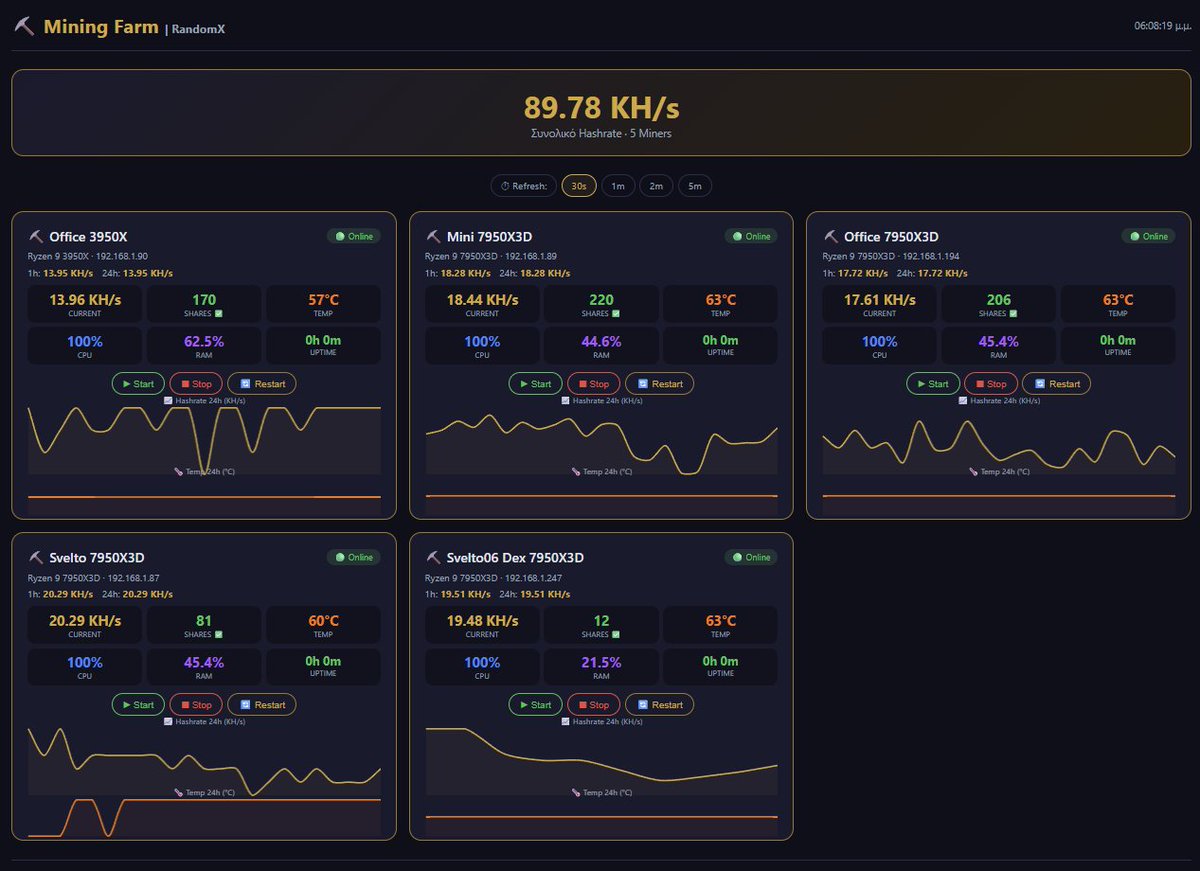Start the Svelto06 Dex 7950X3D miner

tap(536, 704)
